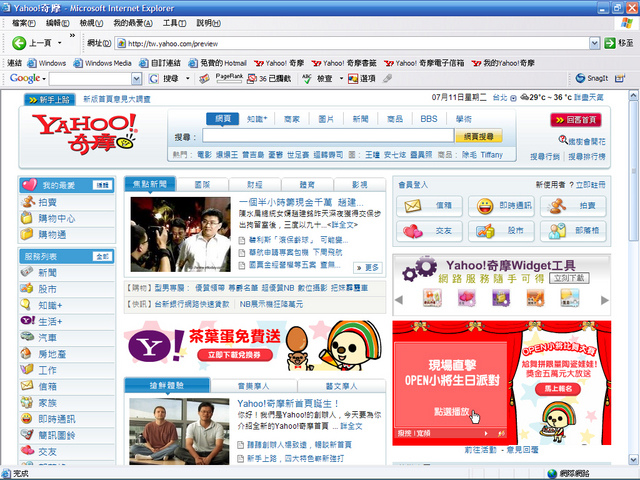Click the green Back arrow button

point(19,43)
